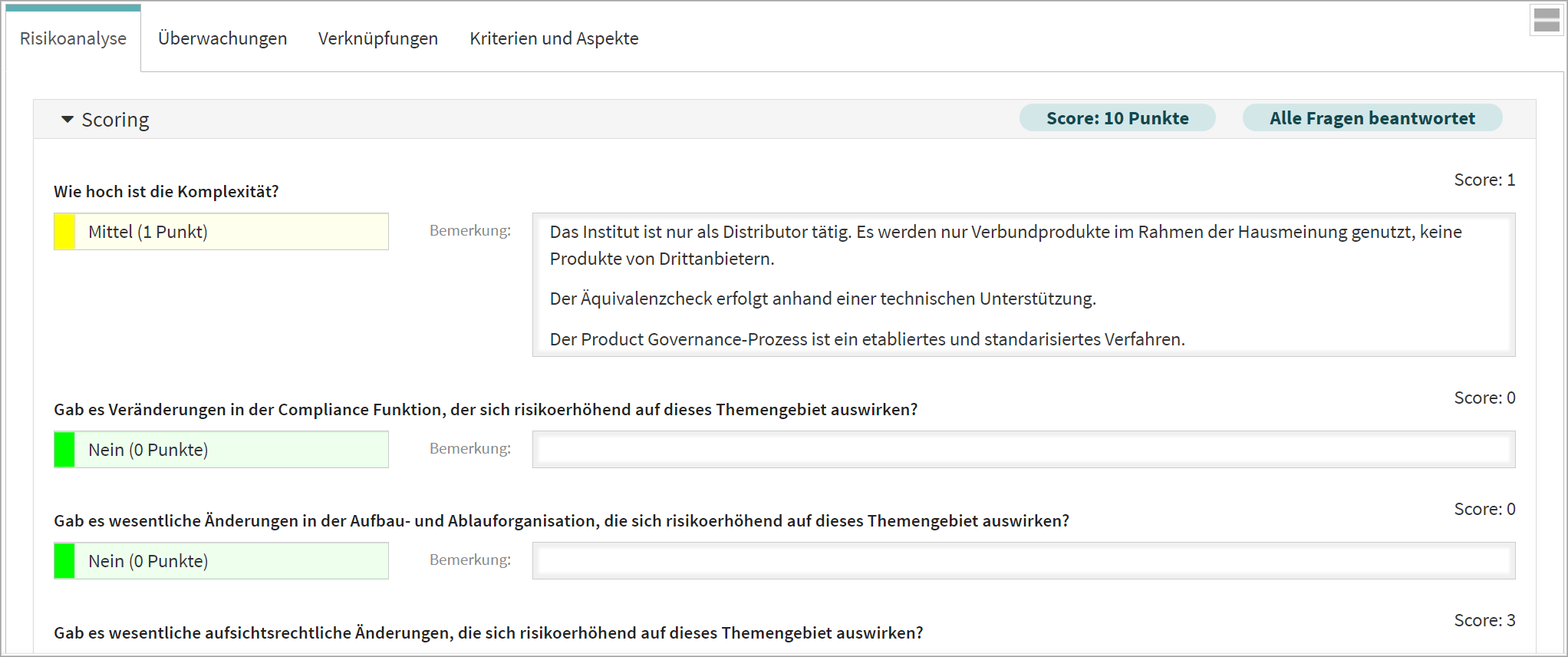Screen dimensions: 1568x657
Task: Open the Aufbau- und Ablauforganisation answer dropdown
Action: [x=221, y=561]
